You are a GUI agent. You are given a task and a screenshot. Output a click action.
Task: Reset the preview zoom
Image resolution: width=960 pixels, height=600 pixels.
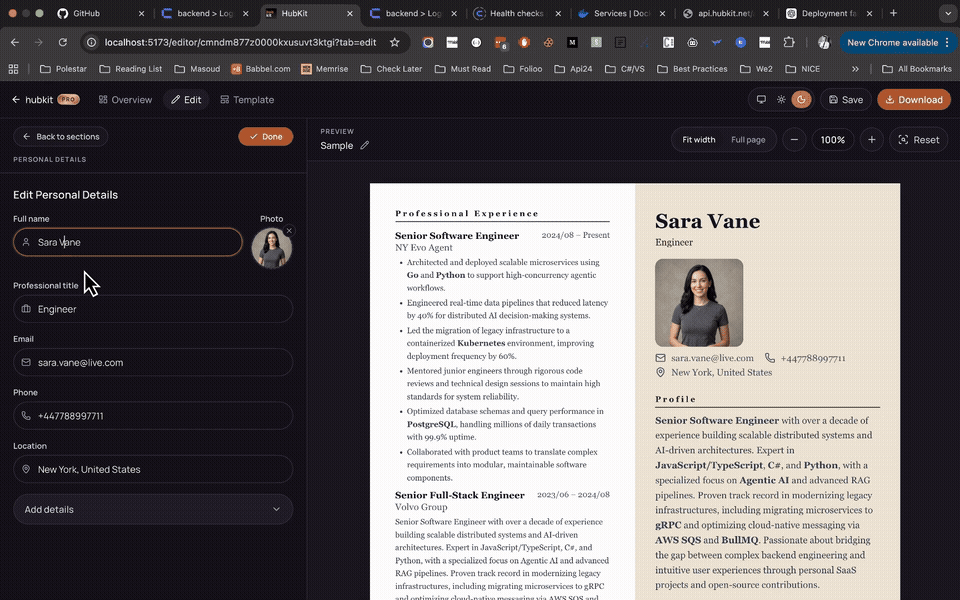[x=918, y=140]
